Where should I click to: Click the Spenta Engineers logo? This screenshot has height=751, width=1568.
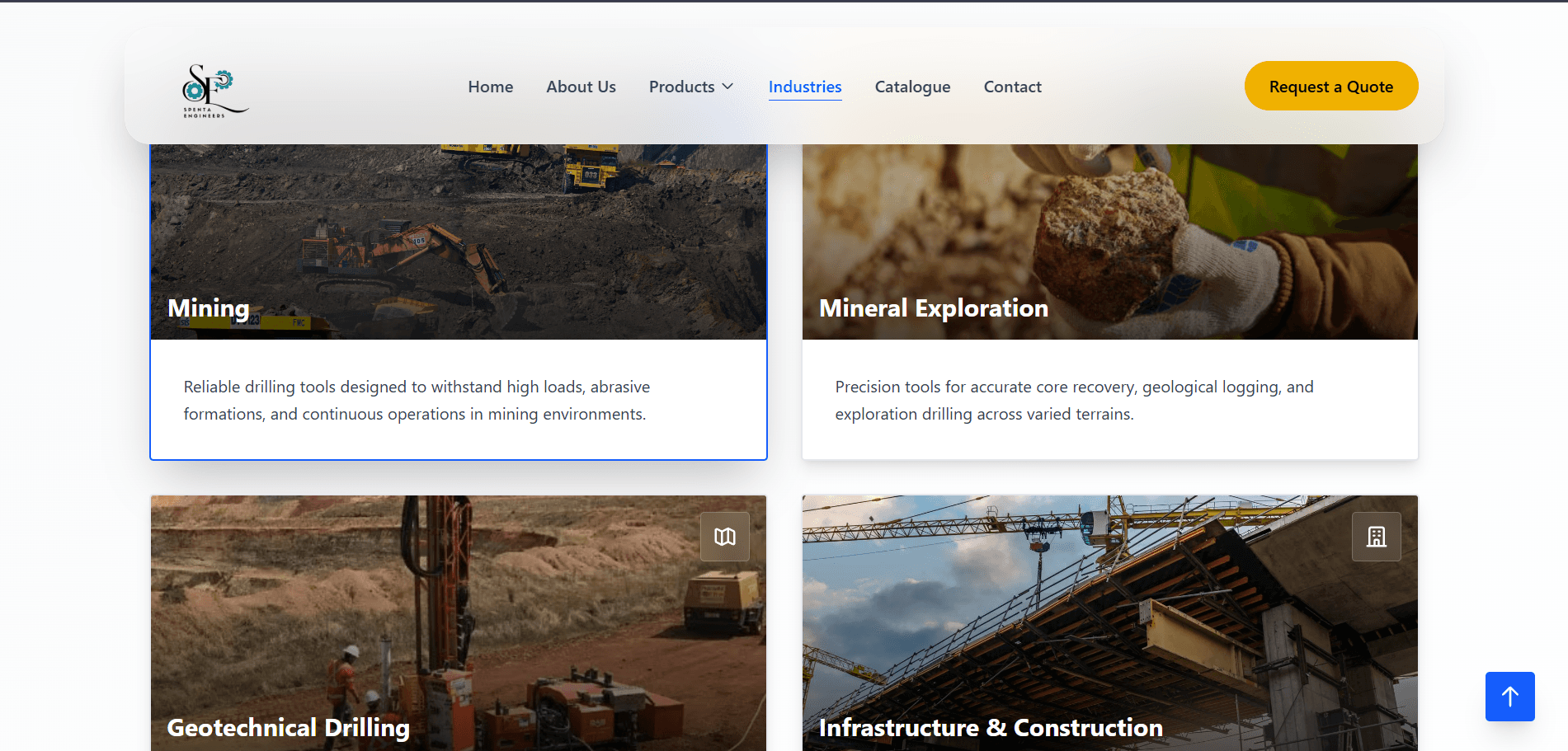point(214,91)
